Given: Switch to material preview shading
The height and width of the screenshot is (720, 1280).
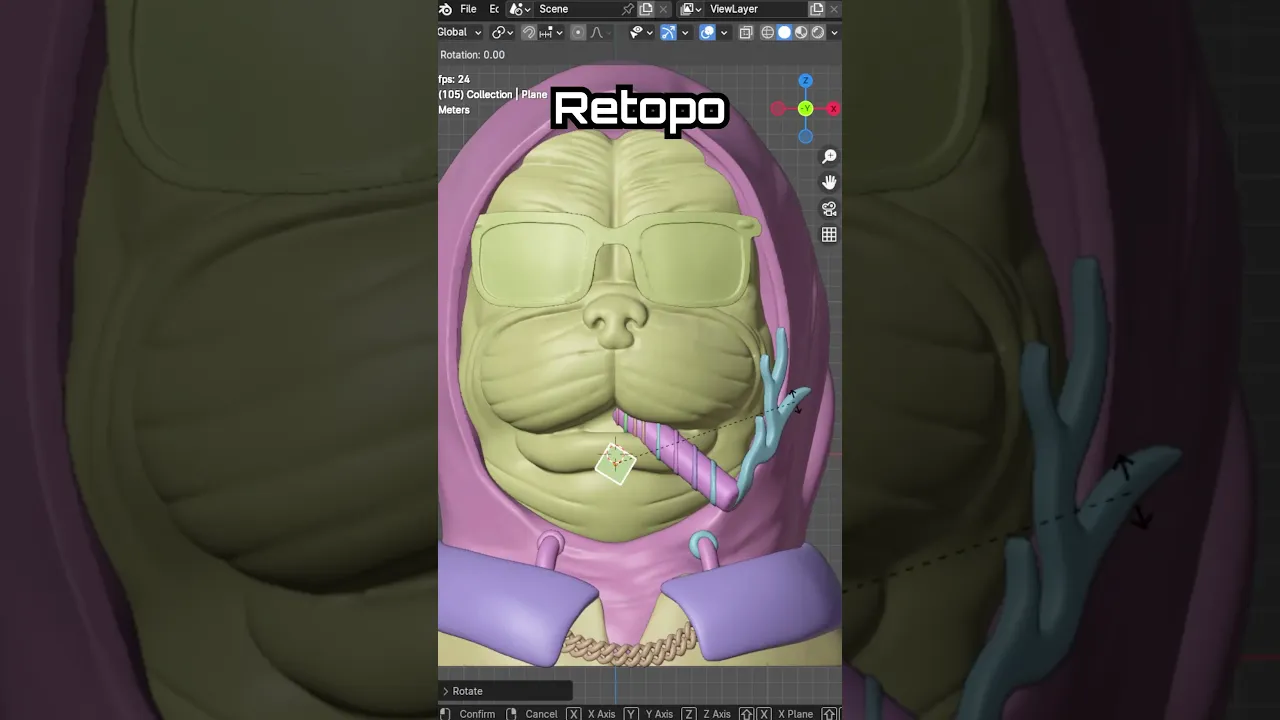Looking at the screenshot, I should click(x=801, y=32).
